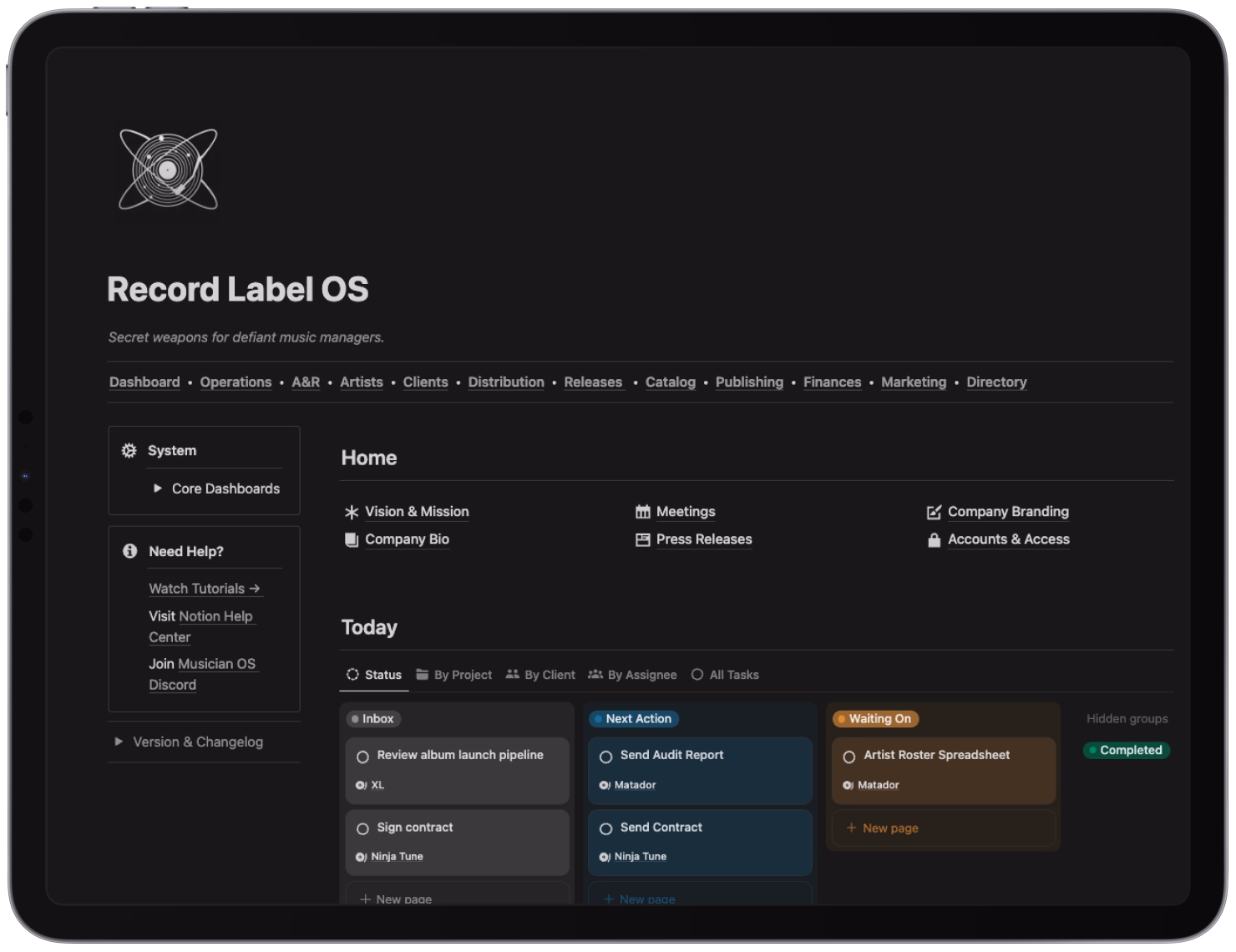Open the A&R page link
The image size is (1236, 952).
click(x=306, y=382)
